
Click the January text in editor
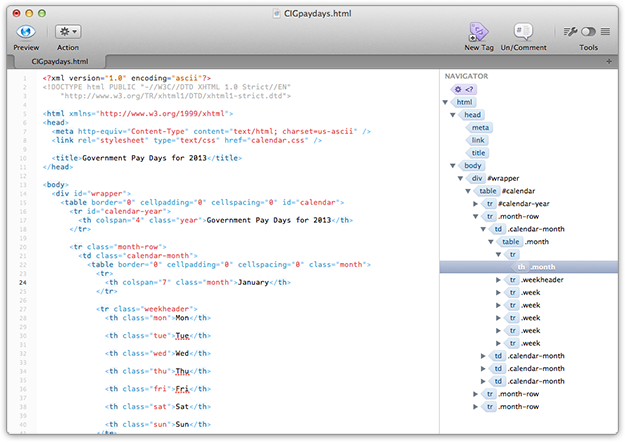click(253, 283)
